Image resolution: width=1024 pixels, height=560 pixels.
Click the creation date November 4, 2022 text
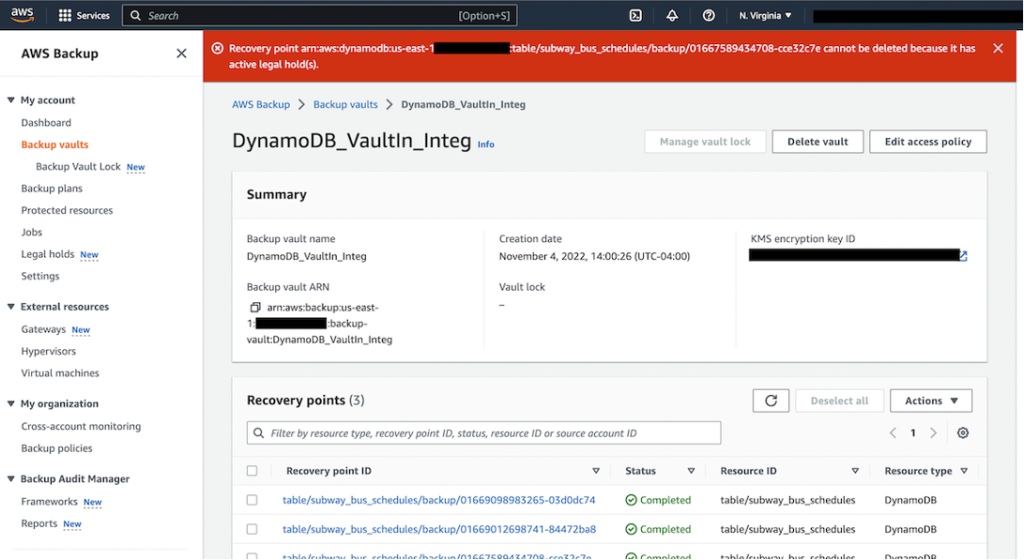pyautogui.click(x=594, y=257)
